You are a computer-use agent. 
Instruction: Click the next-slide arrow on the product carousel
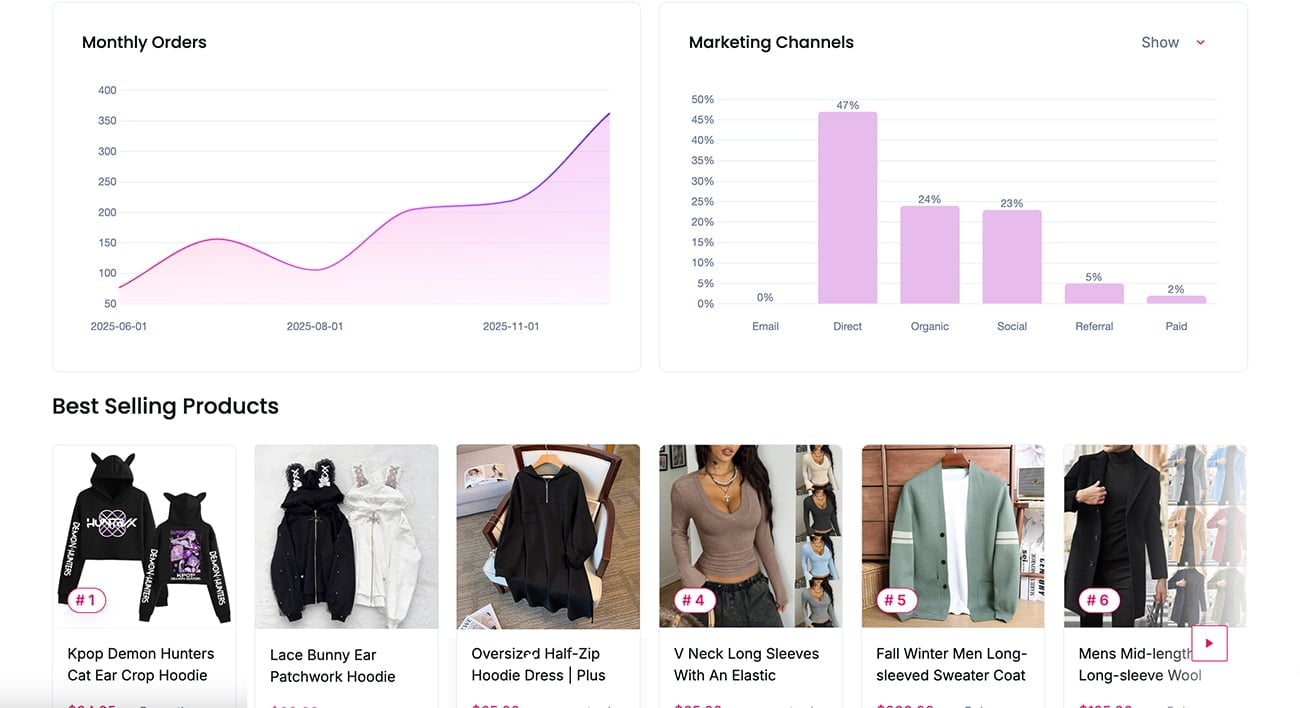pyautogui.click(x=1209, y=643)
